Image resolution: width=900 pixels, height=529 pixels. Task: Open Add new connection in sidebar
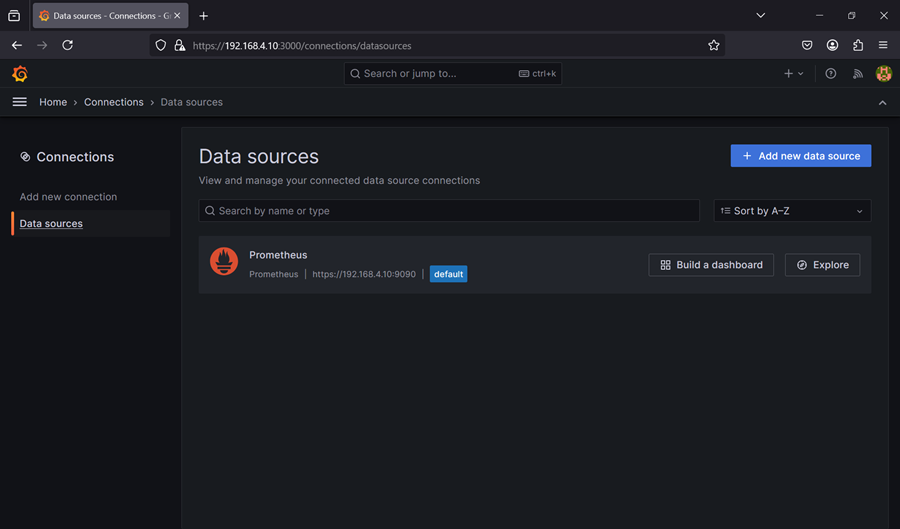click(x=68, y=197)
